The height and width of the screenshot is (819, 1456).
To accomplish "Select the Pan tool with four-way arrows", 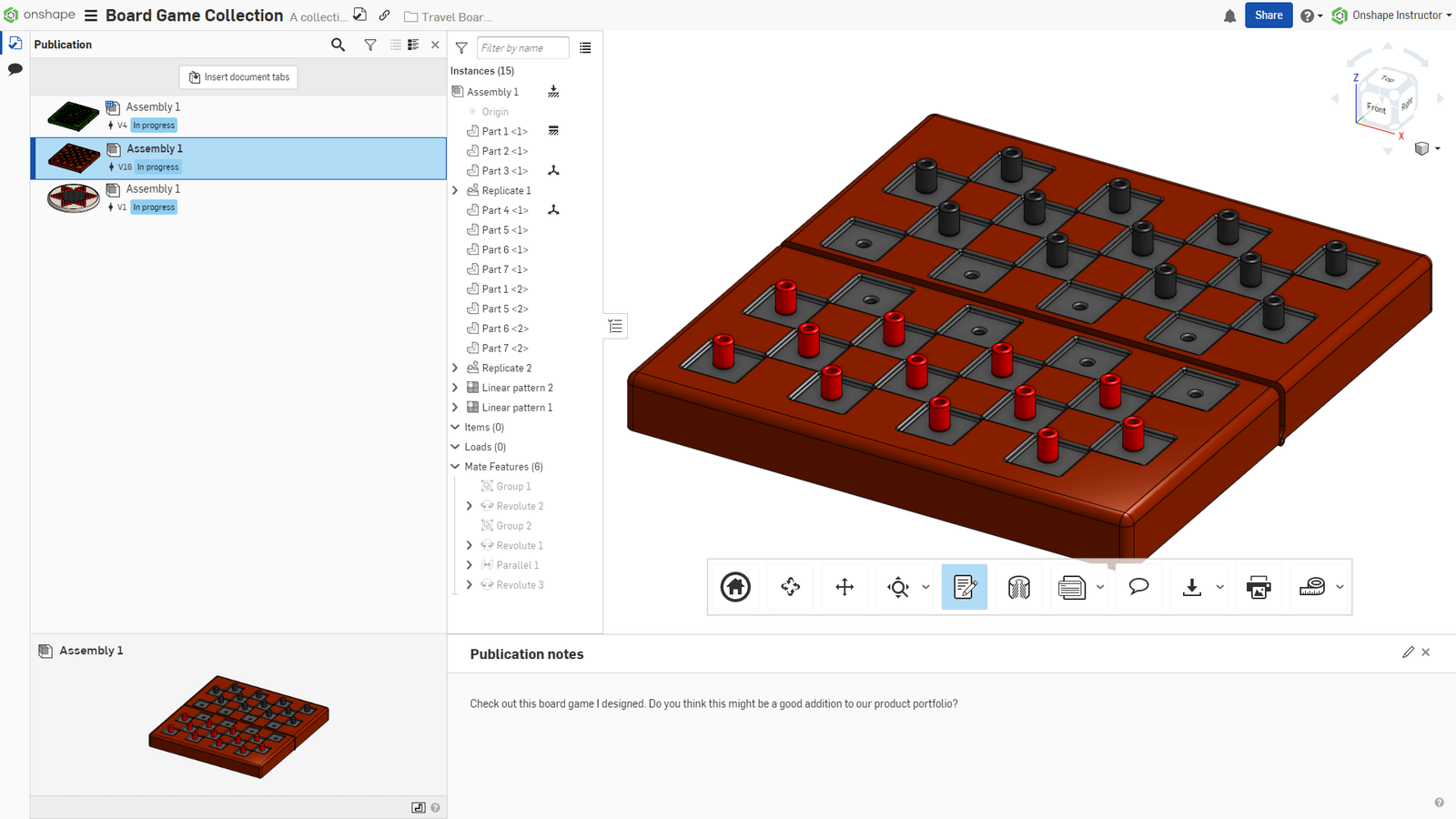I will 844,587.
